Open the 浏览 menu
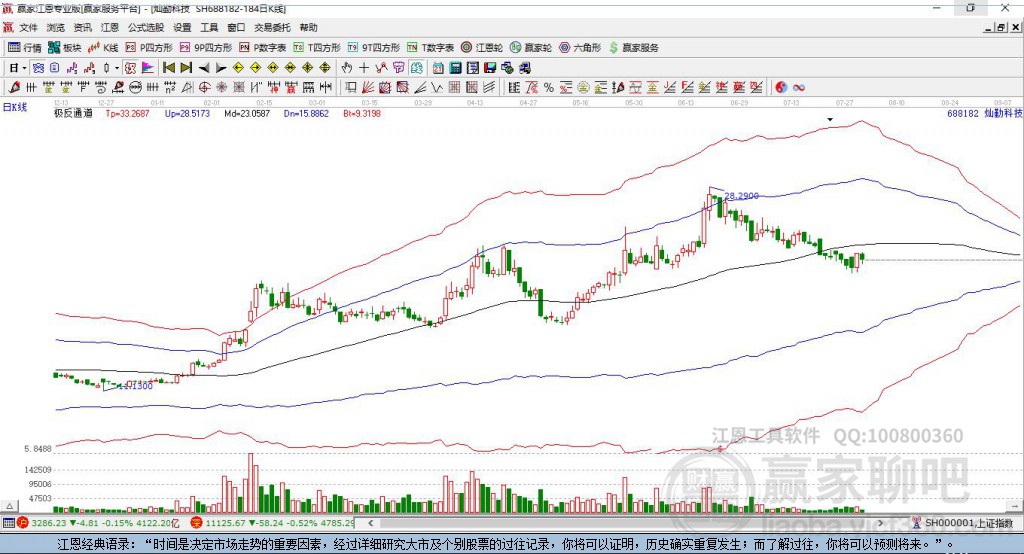Viewport: 1024px width, 554px height. 56,27
